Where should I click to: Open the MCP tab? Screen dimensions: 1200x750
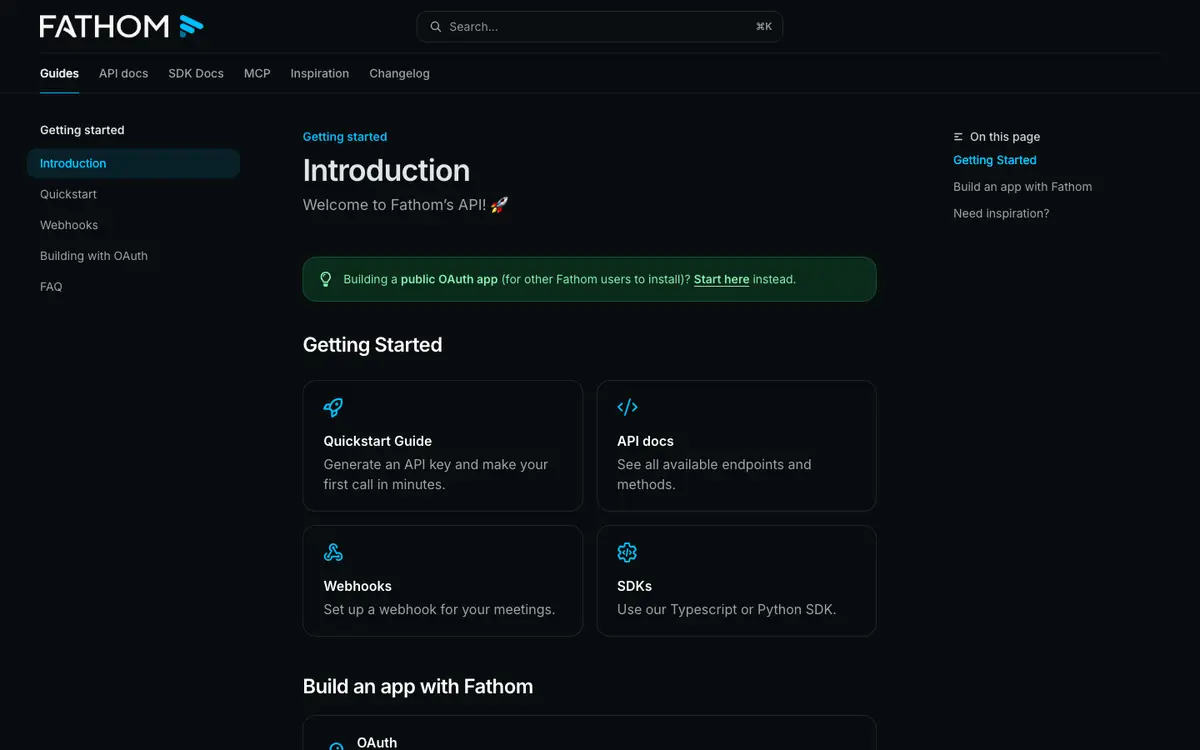[257, 73]
